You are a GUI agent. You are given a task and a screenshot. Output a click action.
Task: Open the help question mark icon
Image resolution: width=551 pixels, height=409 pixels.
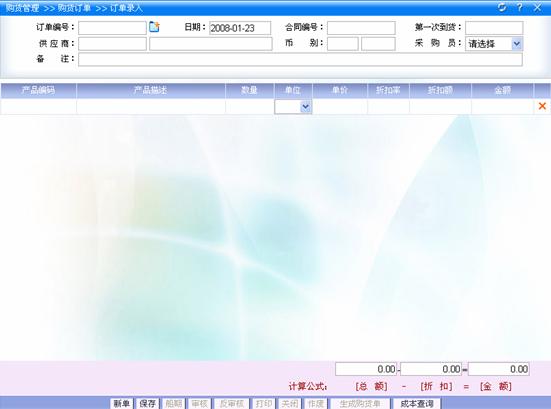pos(520,7)
